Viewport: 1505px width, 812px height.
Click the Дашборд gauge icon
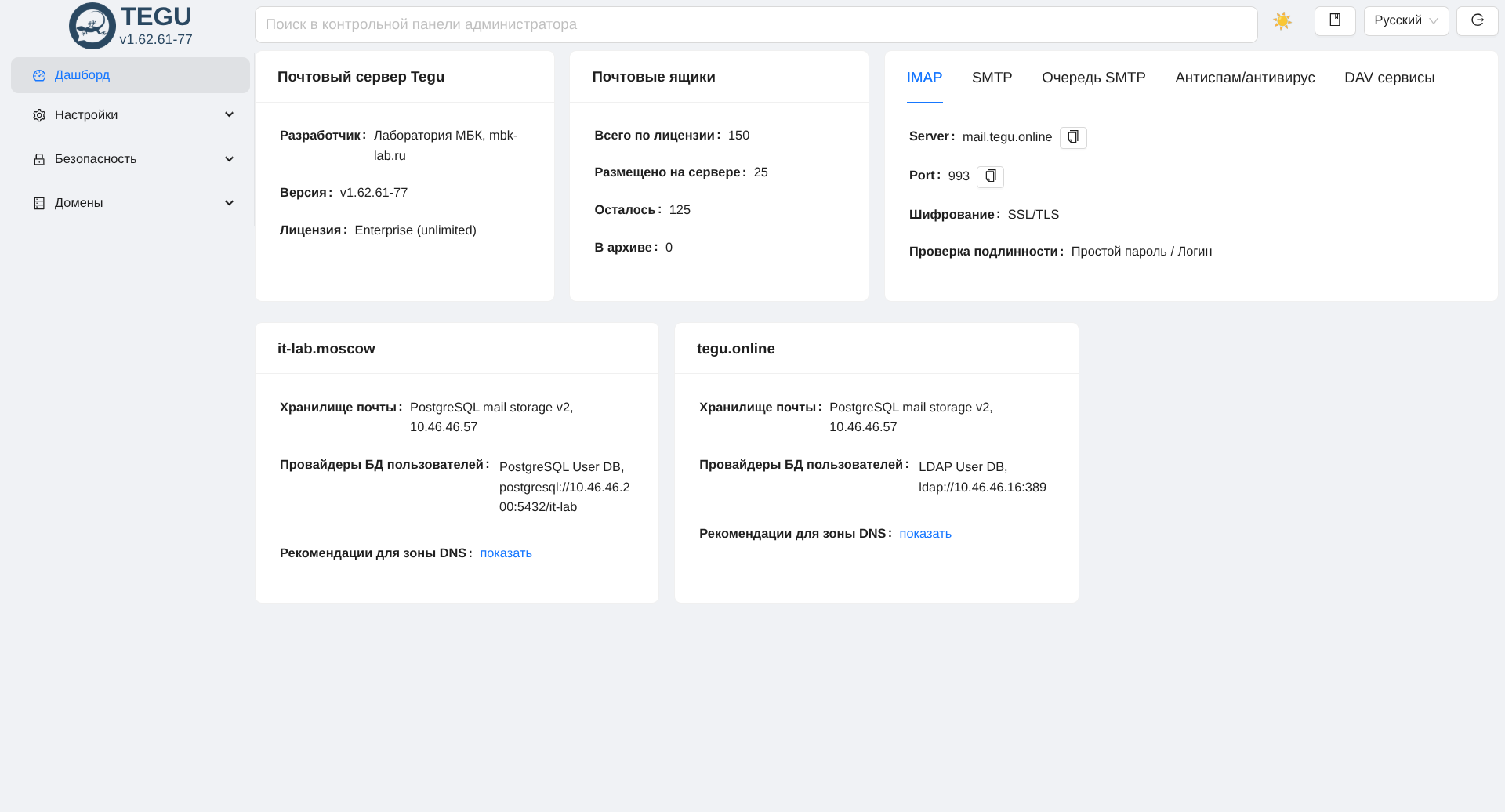click(39, 75)
